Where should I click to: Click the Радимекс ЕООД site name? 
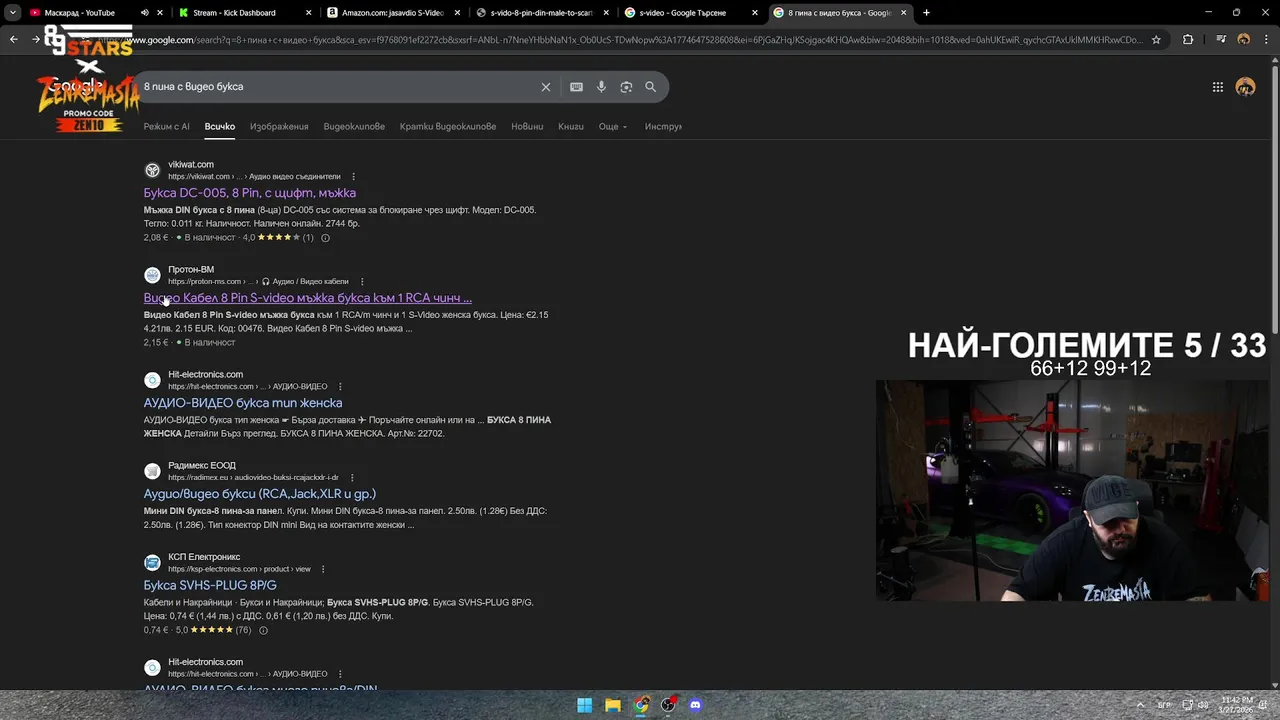202,466
